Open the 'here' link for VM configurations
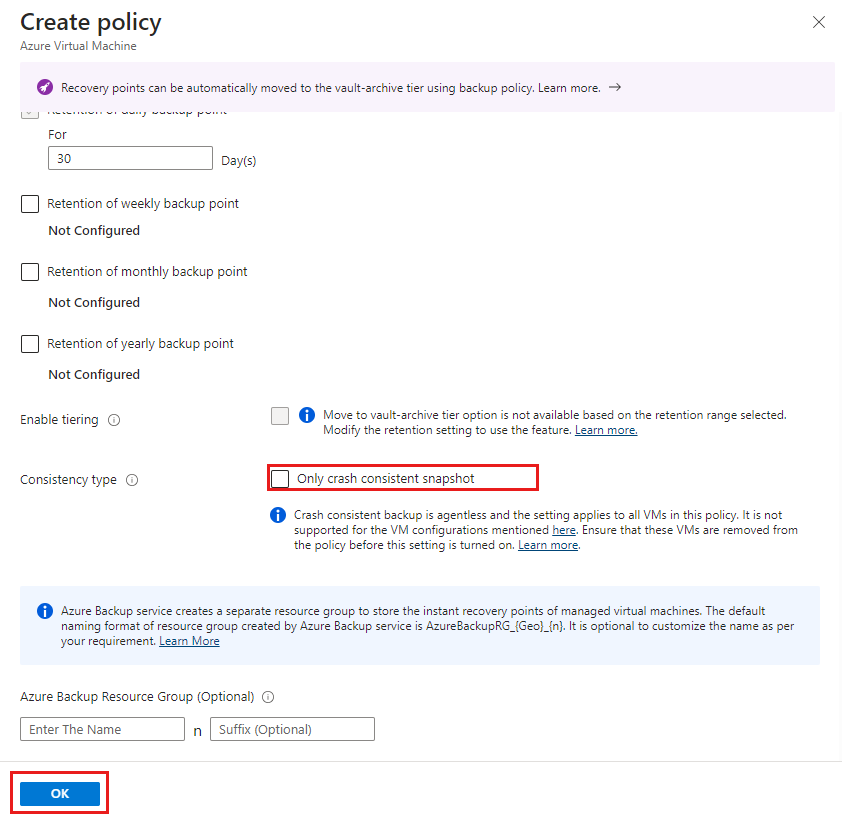842x826 pixels. pyautogui.click(x=564, y=530)
